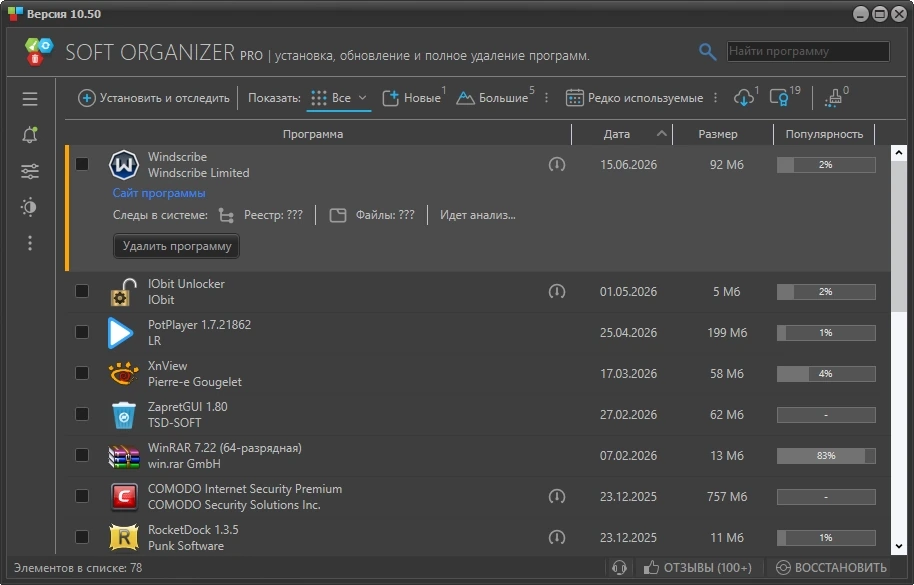Click Windscribe 2% popularity bar
Viewport: 914px width, 585px height.
[826, 165]
